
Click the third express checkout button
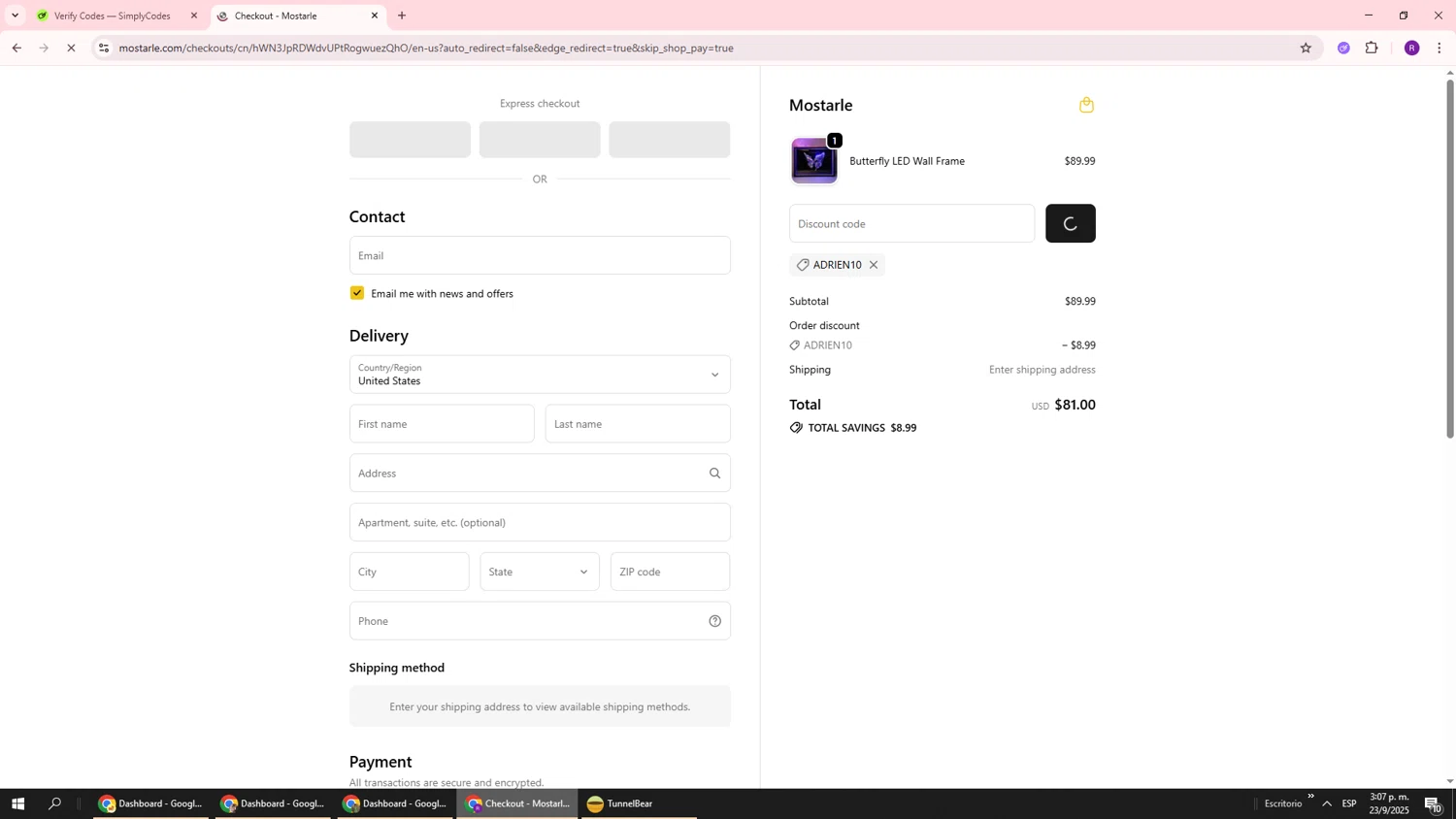click(x=670, y=140)
